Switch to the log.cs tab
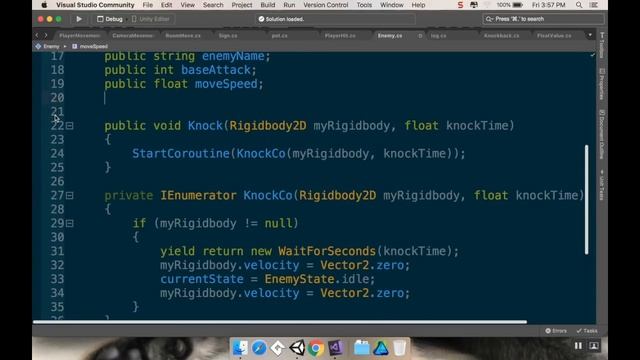The image size is (640, 360). 439,36
